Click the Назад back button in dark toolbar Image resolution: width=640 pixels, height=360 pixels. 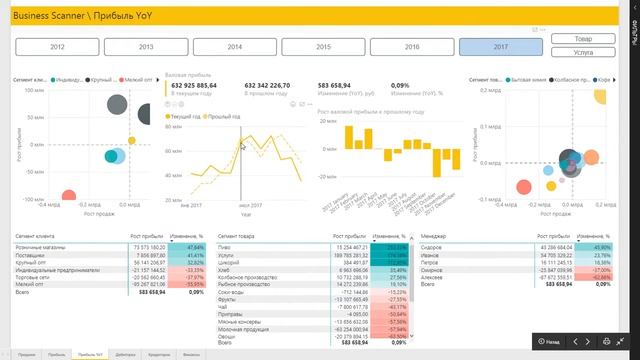click(x=549, y=342)
